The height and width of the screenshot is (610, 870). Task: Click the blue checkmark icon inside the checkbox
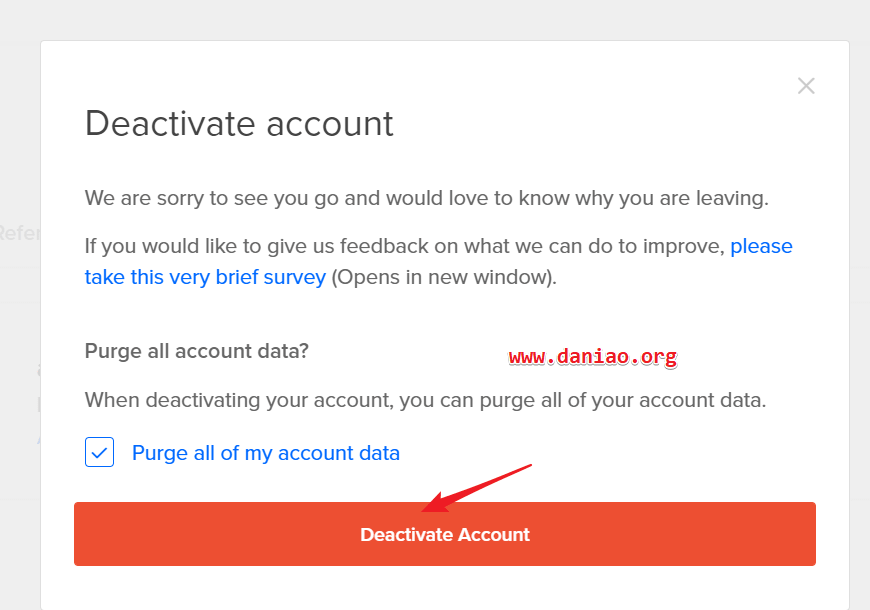pyautogui.click(x=99, y=453)
